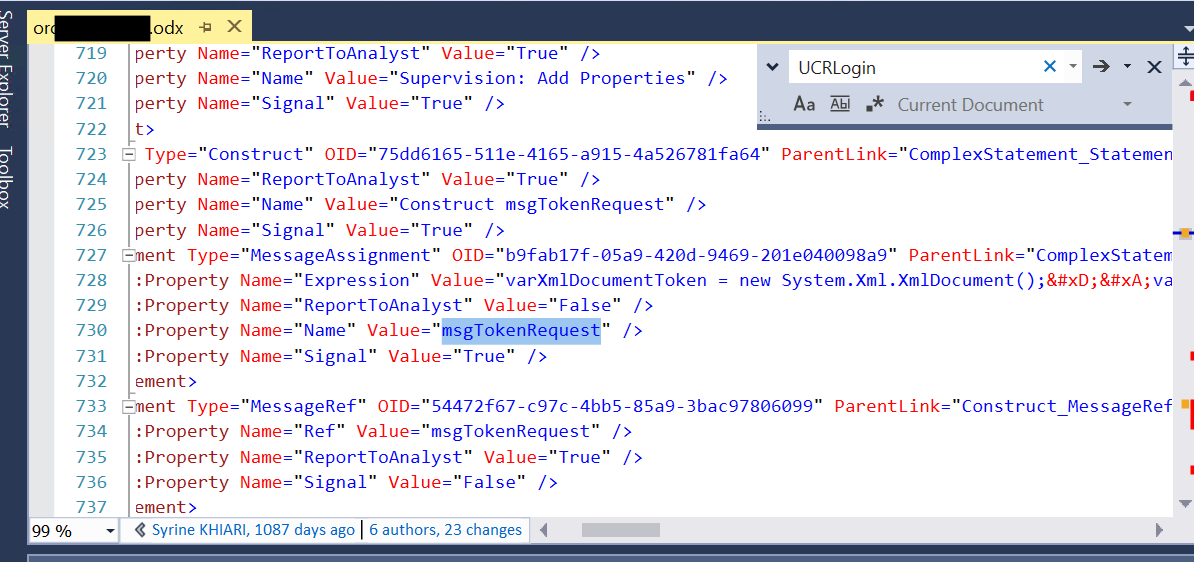Toggle Use regular expressions option
Viewport: 1194px width, 562px height.
pyautogui.click(x=875, y=104)
